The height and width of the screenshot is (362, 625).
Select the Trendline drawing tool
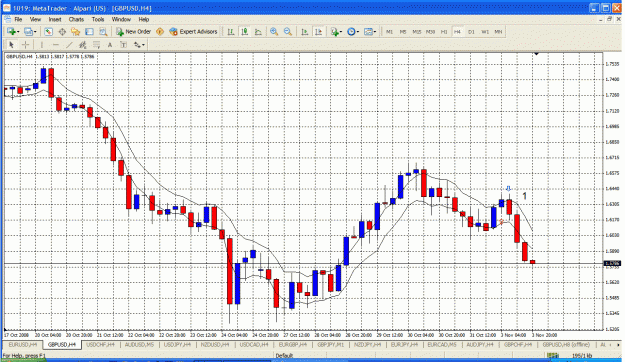(69, 45)
